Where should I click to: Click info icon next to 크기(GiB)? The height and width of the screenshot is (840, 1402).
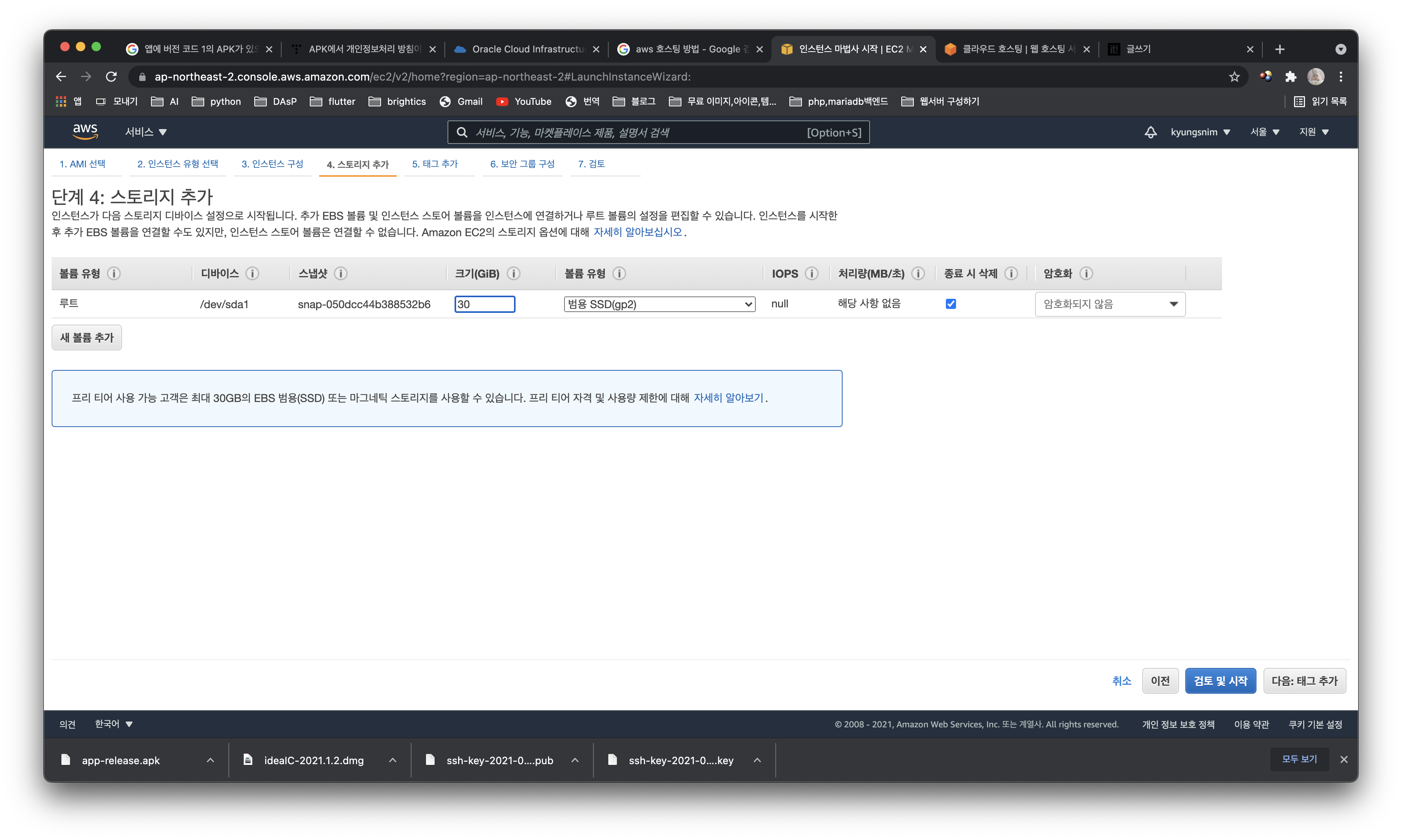pos(514,273)
